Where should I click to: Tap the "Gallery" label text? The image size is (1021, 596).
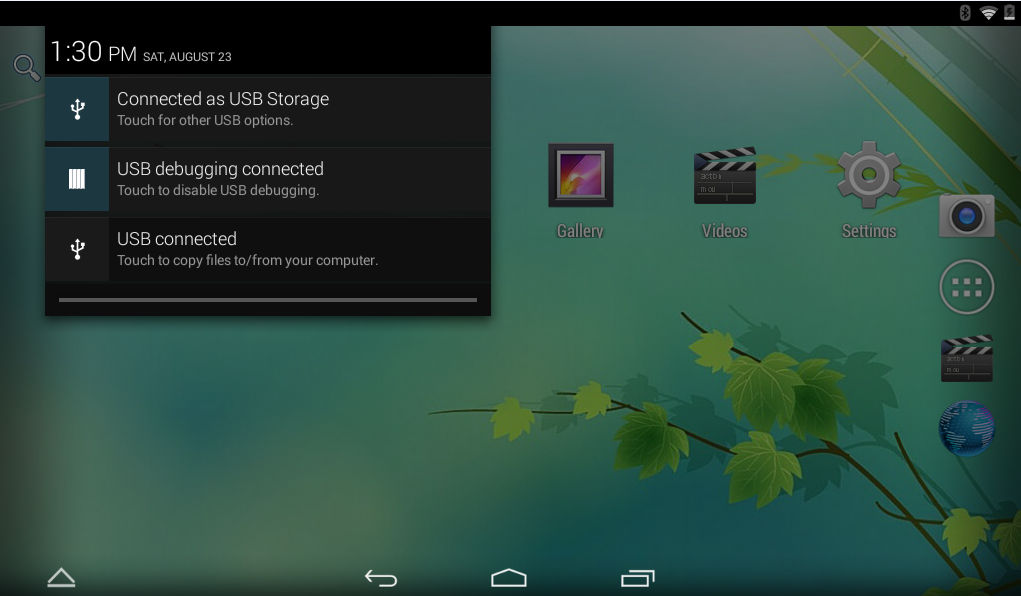(x=580, y=231)
